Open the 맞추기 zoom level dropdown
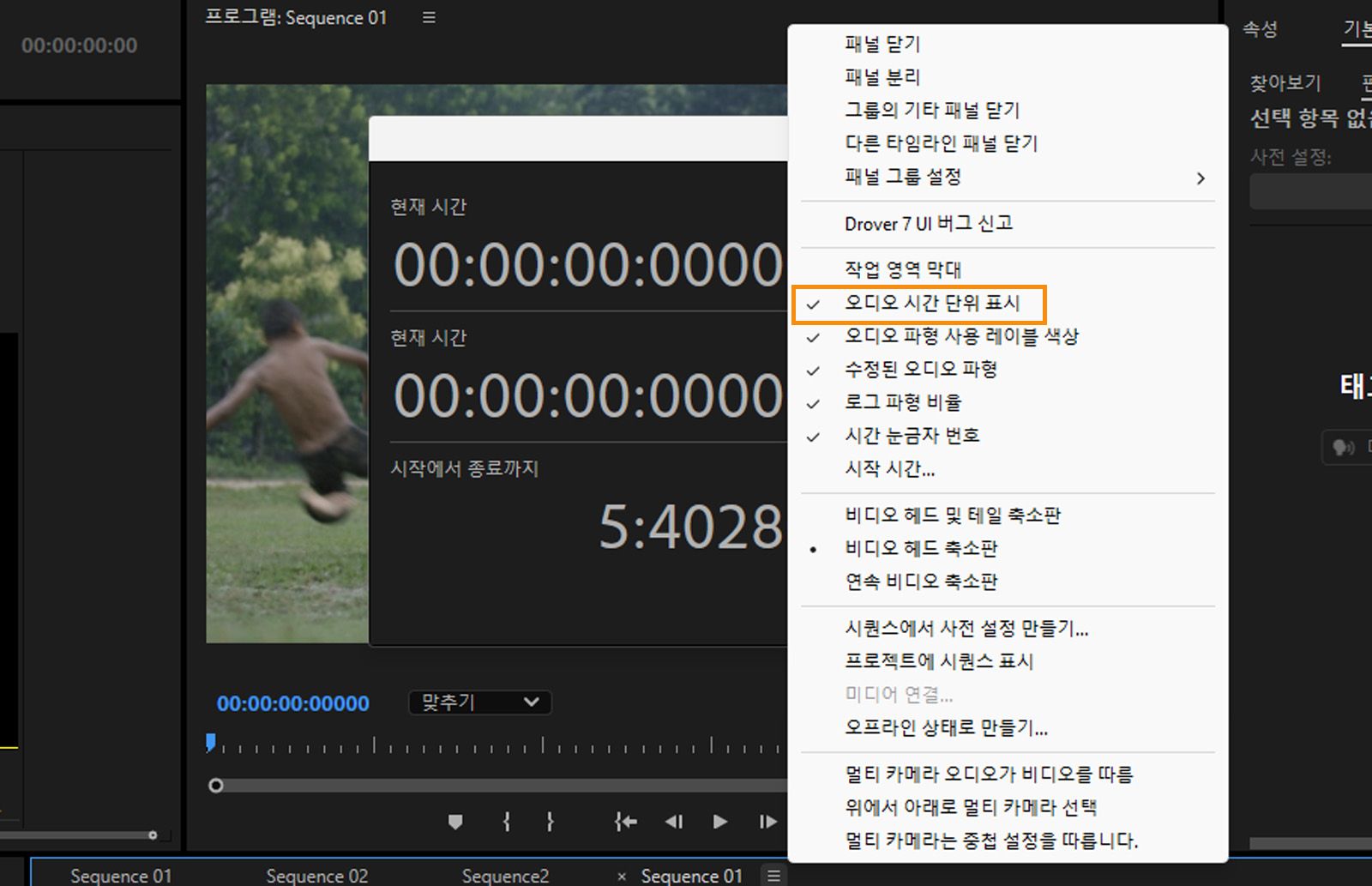Image resolution: width=1372 pixels, height=886 pixels. (x=478, y=702)
